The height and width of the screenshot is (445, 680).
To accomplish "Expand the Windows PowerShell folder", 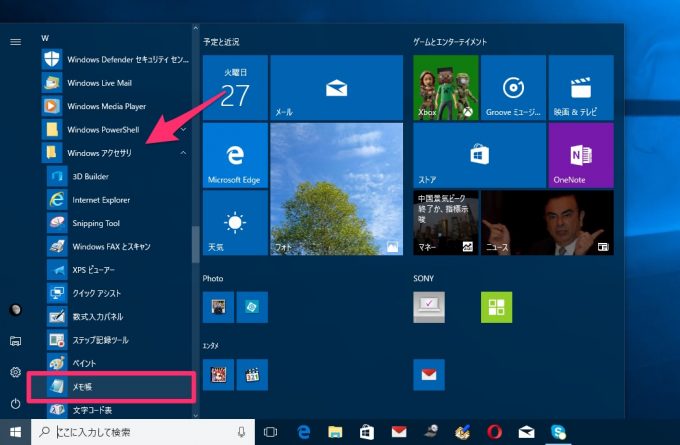I will point(116,130).
